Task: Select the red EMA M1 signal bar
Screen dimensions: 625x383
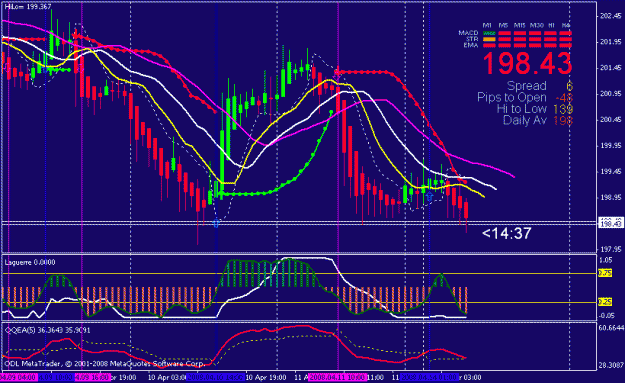Action: tap(489, 45)
